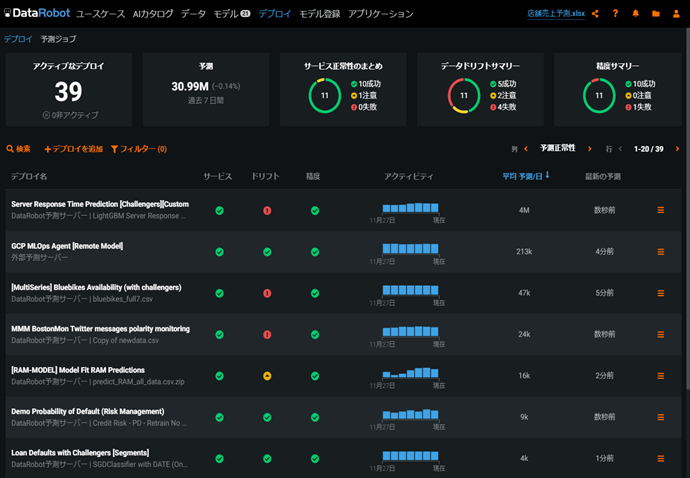
Task: Click activity chart for Server Response Time row
Action: pyautogui.click(x=410, y=208)
